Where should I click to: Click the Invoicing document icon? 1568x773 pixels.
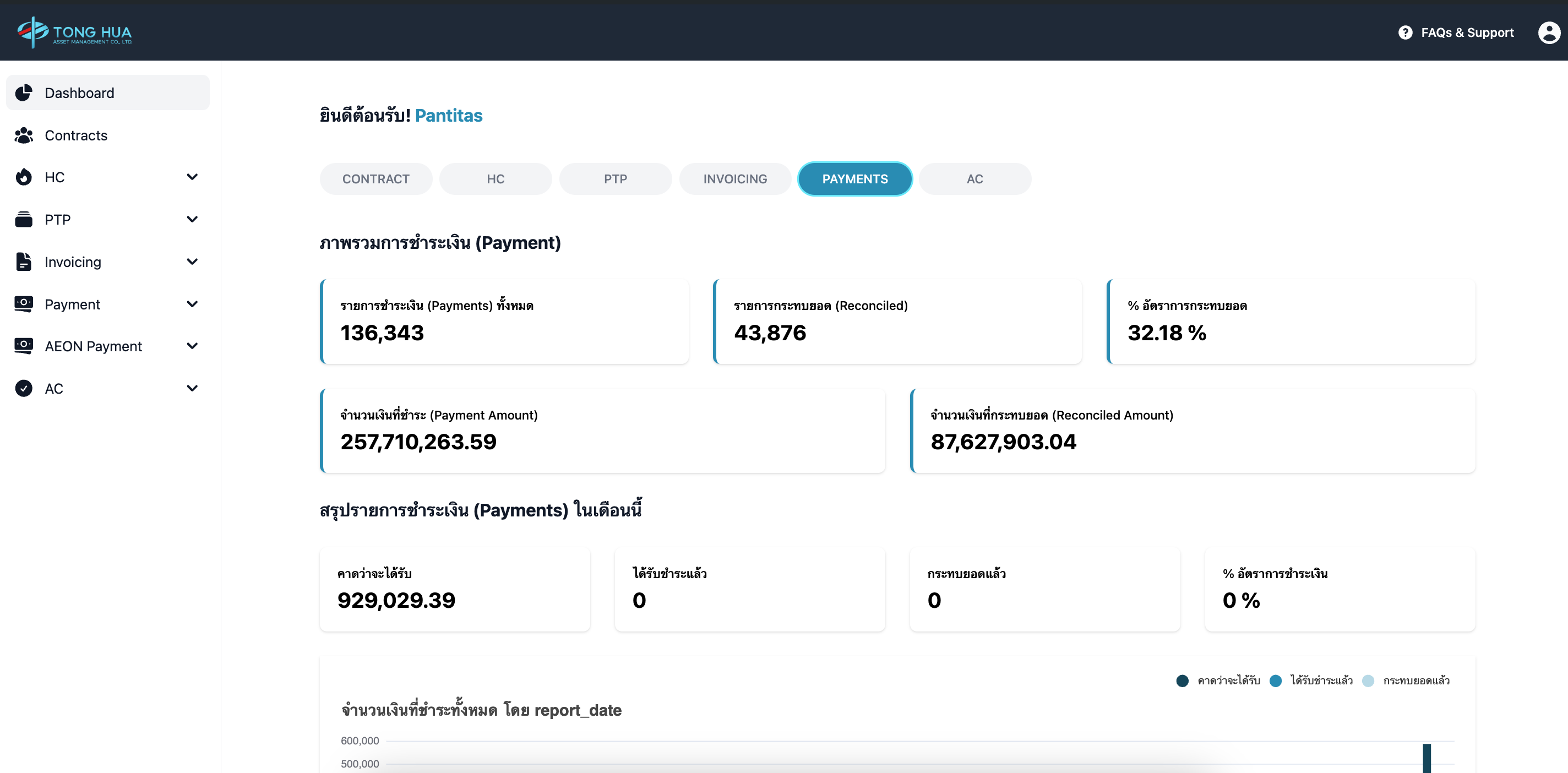[24, 262]
